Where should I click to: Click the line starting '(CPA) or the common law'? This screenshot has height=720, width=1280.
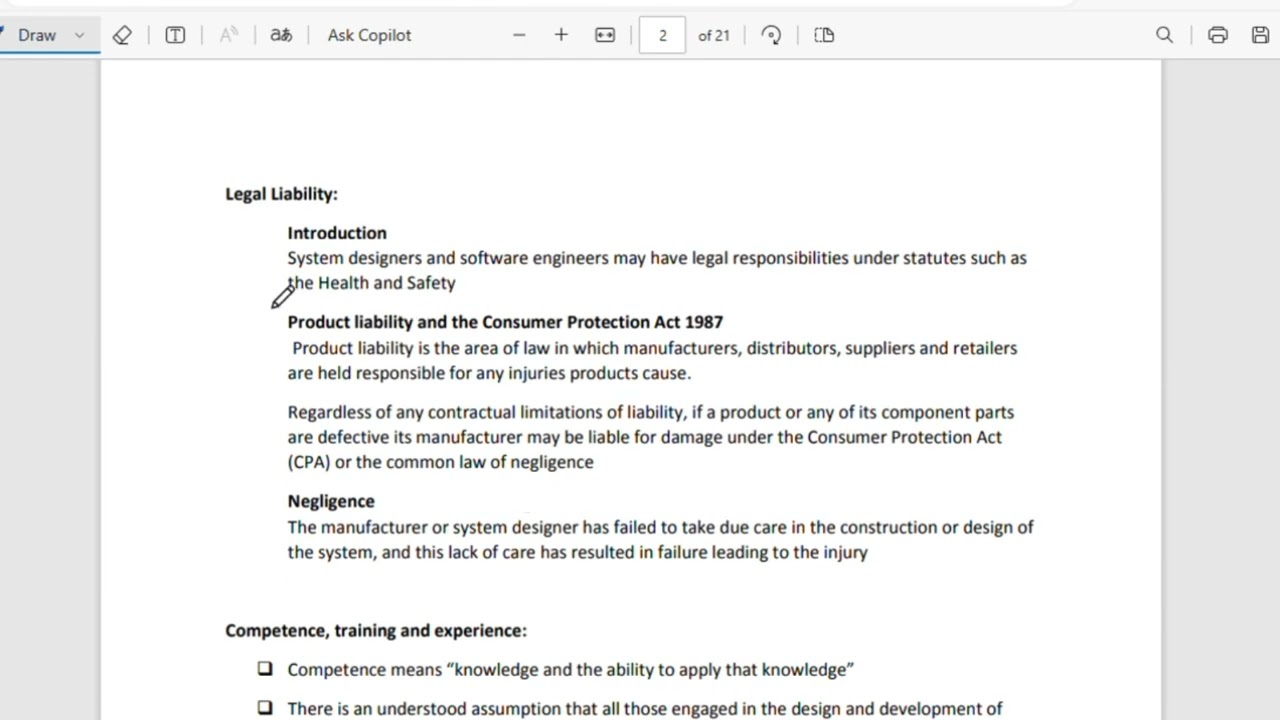[440, 462]
